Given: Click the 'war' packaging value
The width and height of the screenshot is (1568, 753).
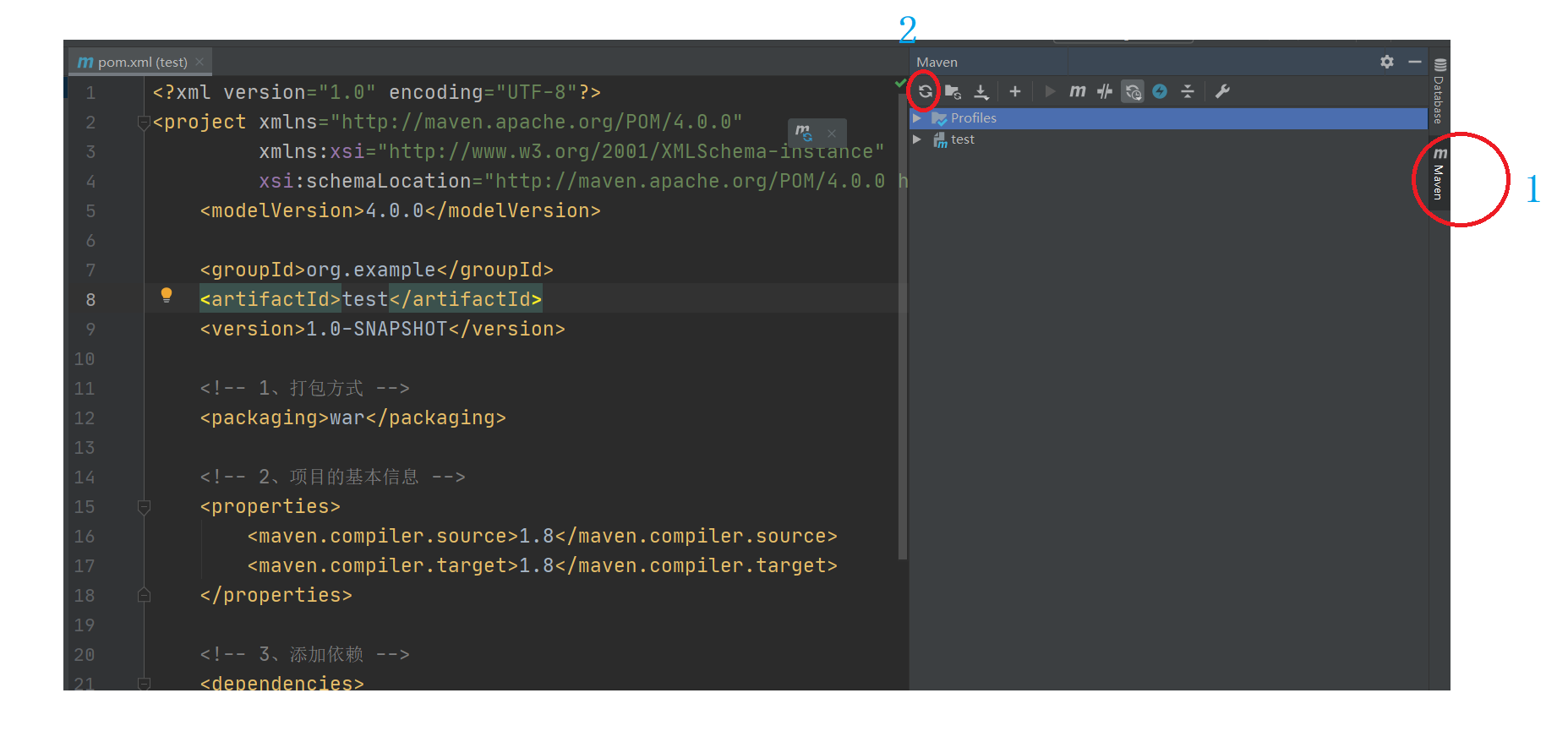Looking at the screenshot, I should (x=347, y=418).
